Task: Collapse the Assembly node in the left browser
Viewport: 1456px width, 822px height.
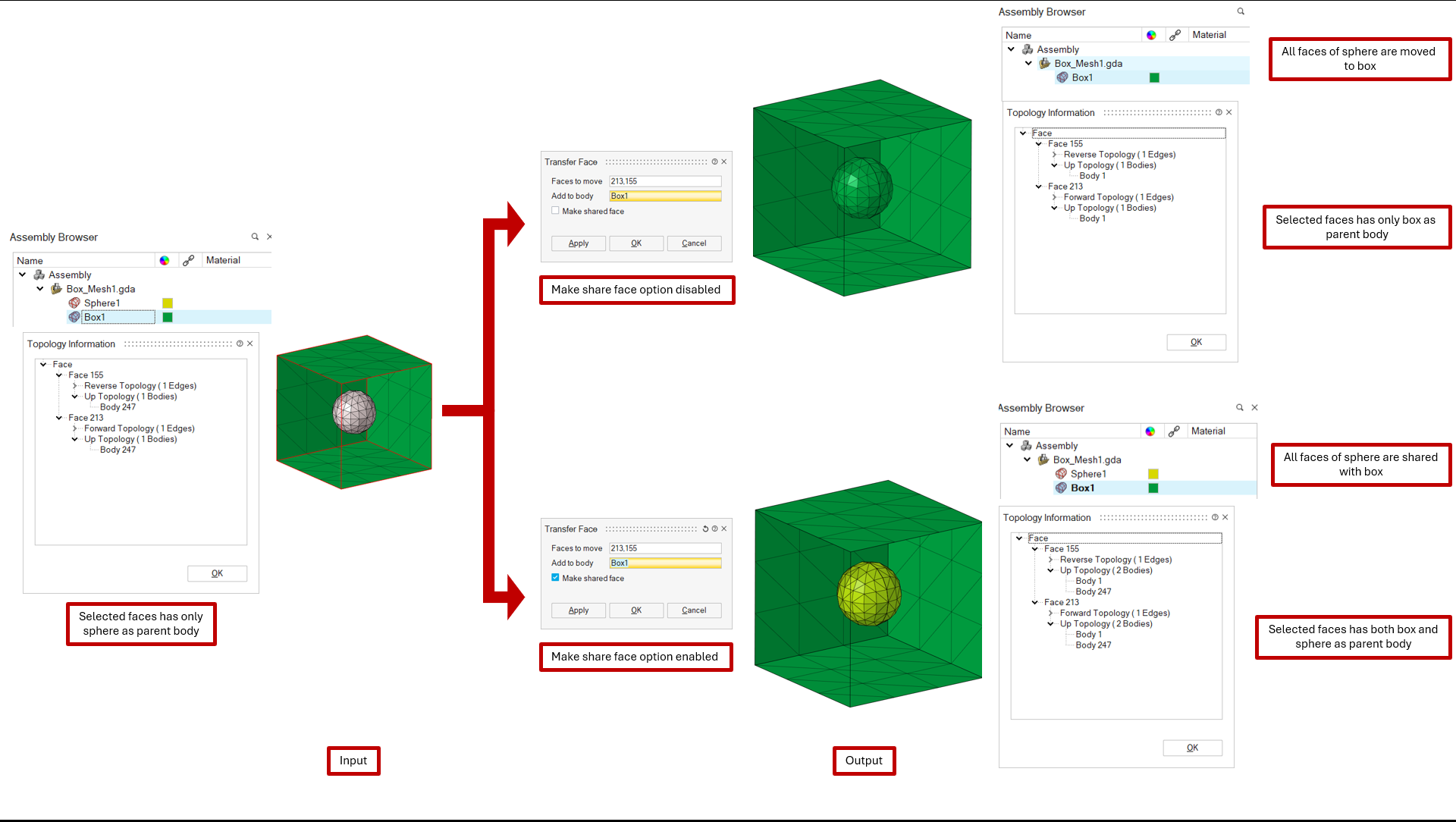Action: (x=23, y=275)
